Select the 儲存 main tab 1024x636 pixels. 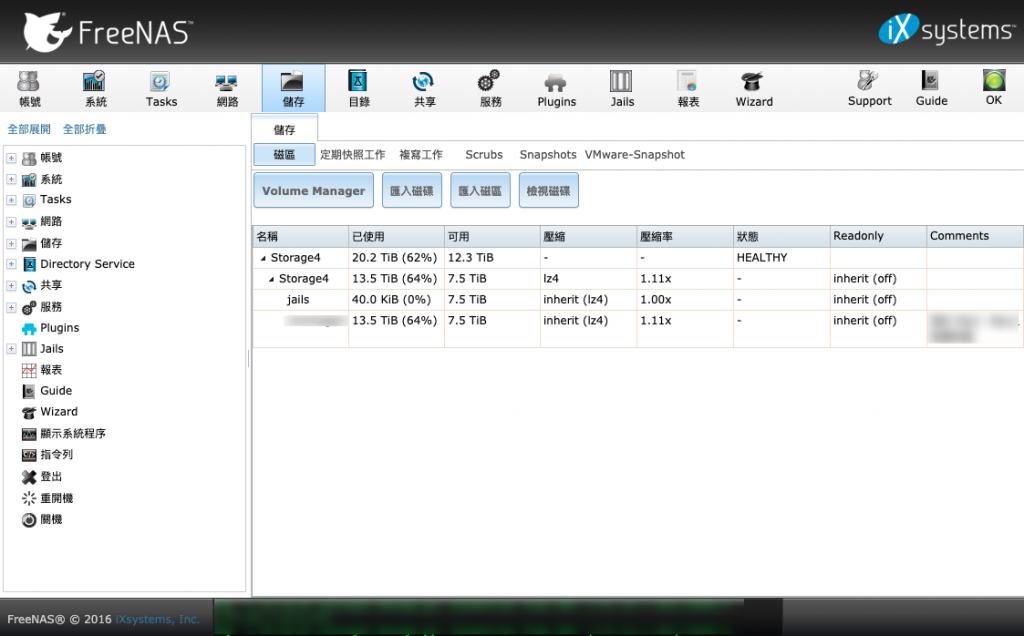(x=284, y=129)
